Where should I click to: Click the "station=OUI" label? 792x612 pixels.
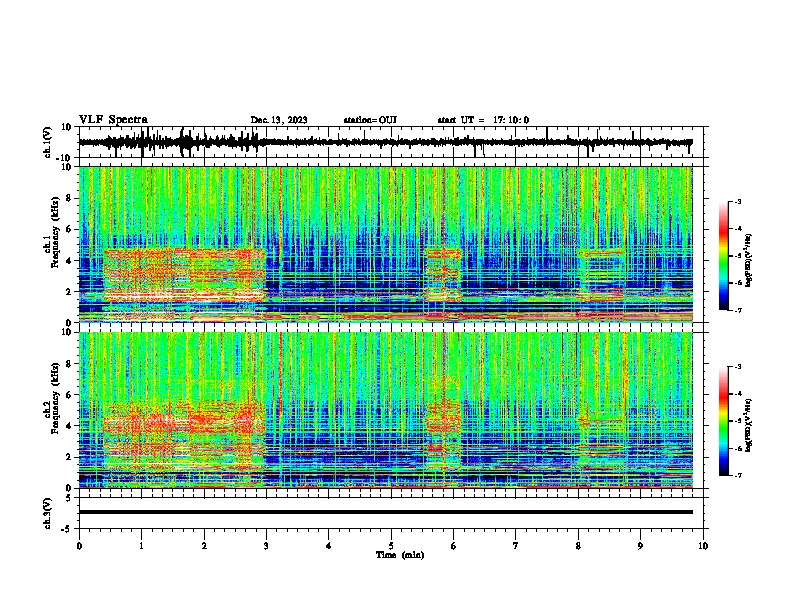coord(370,120)
